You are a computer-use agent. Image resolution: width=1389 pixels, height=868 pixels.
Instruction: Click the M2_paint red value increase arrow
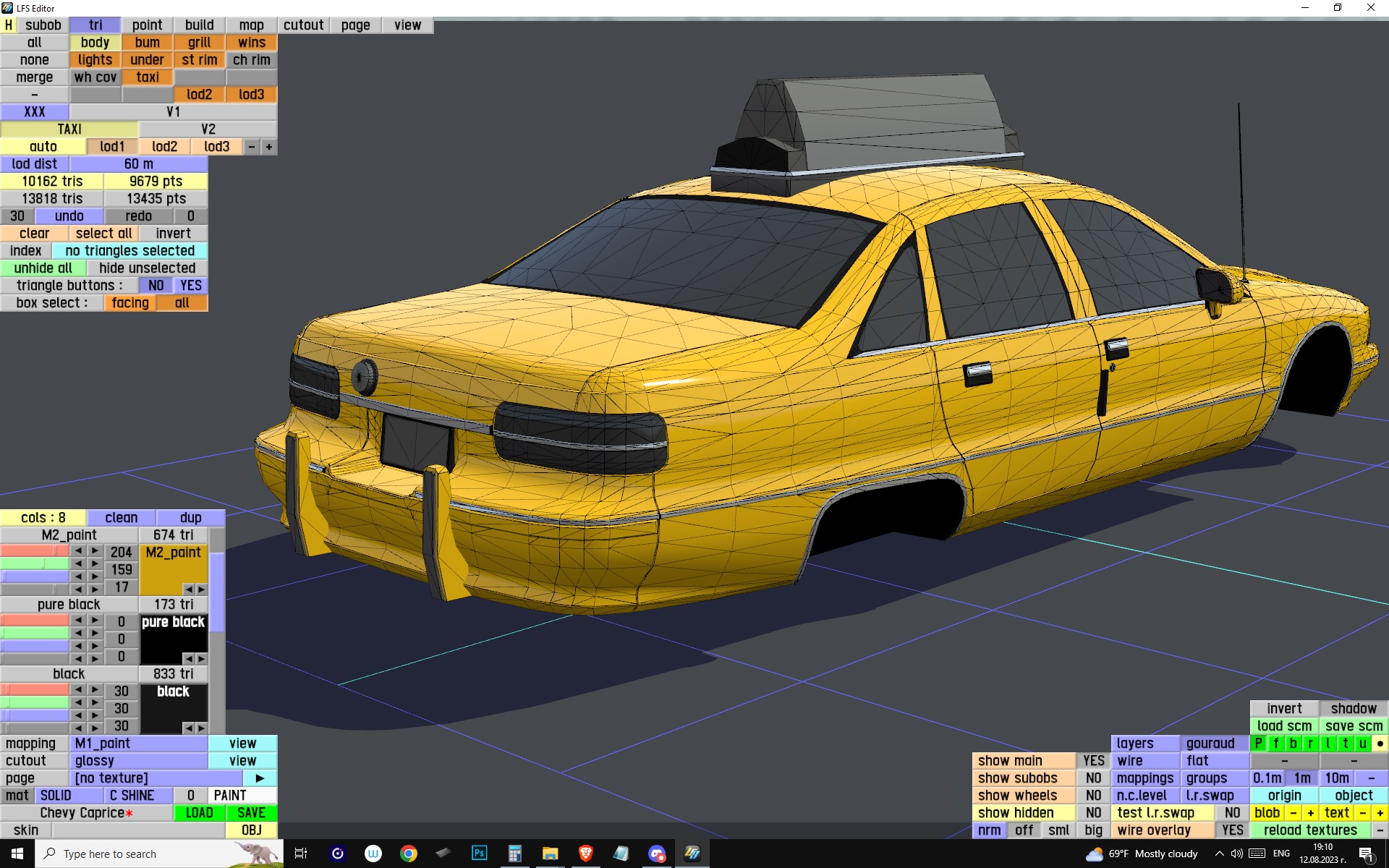tap(95, 551)
